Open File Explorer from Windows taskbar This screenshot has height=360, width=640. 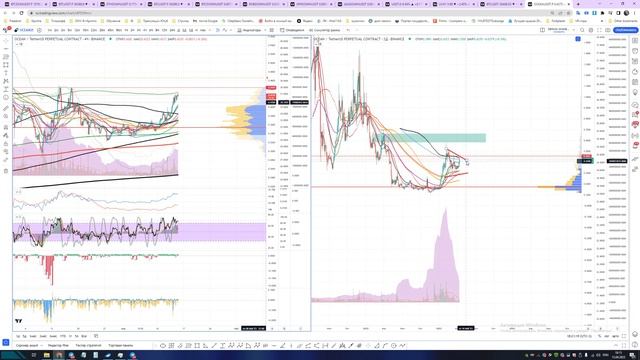[46, 355]
